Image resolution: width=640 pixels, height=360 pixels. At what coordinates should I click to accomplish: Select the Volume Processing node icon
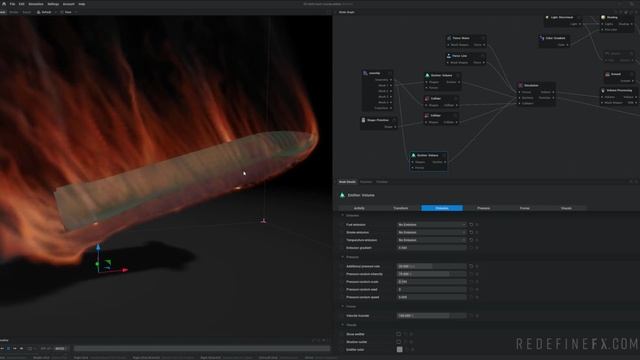click(603, 90)
